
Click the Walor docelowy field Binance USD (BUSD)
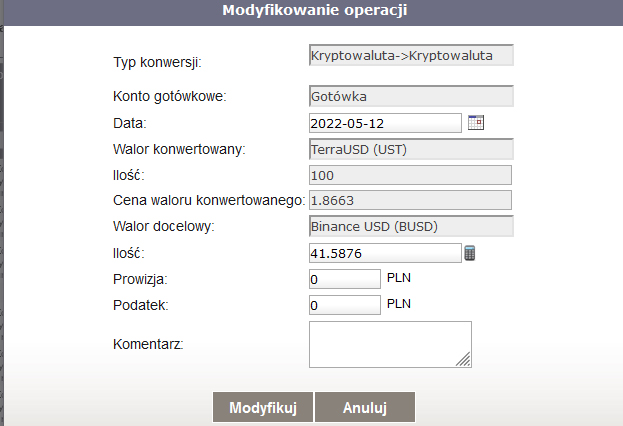coord(411,227)
